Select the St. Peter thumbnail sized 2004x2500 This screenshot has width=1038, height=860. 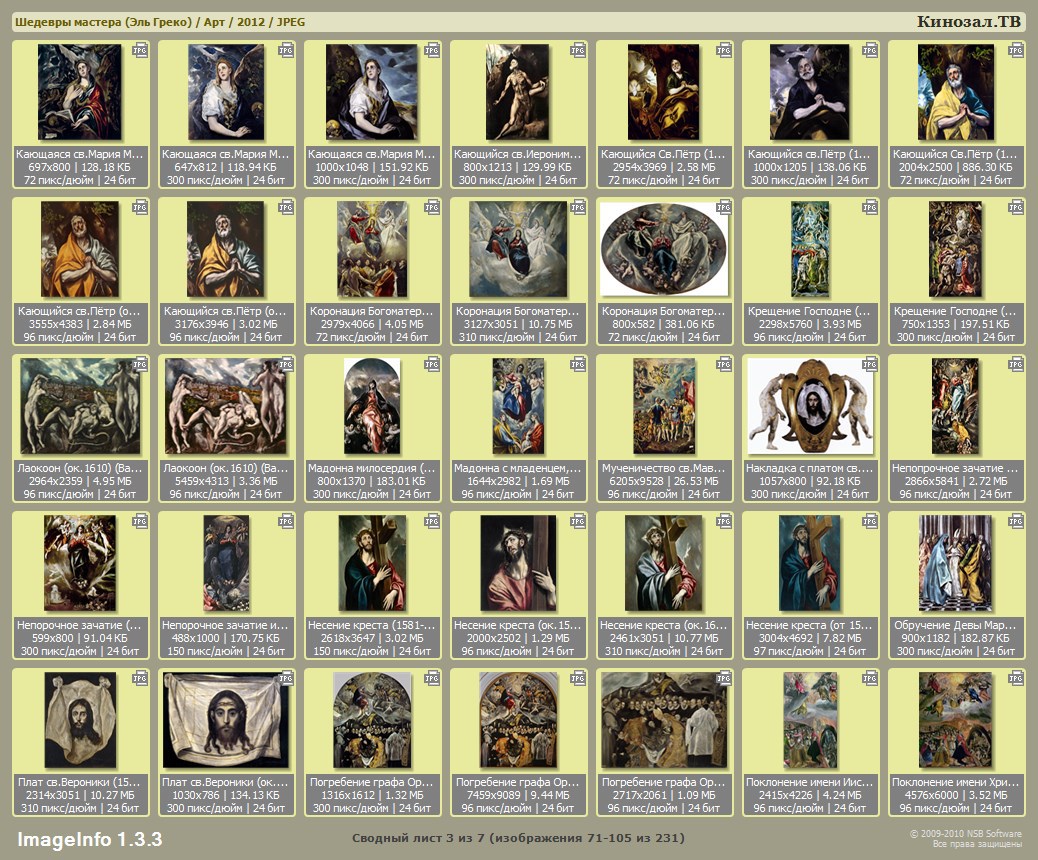tap(956, 92)
